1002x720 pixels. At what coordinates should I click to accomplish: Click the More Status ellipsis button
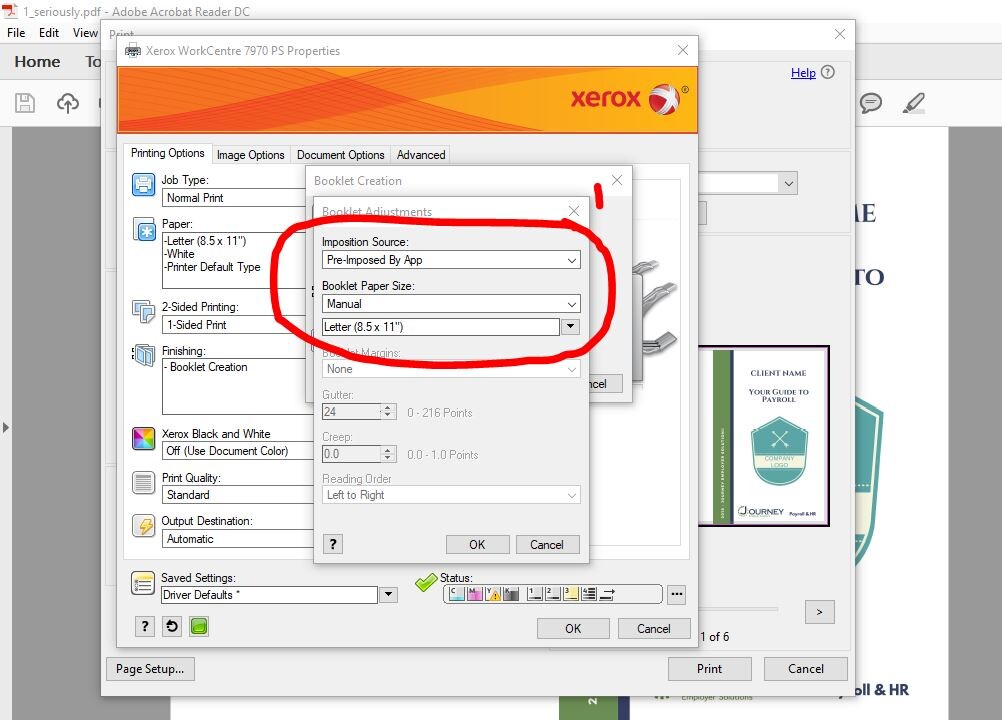[x=677, y=595]
